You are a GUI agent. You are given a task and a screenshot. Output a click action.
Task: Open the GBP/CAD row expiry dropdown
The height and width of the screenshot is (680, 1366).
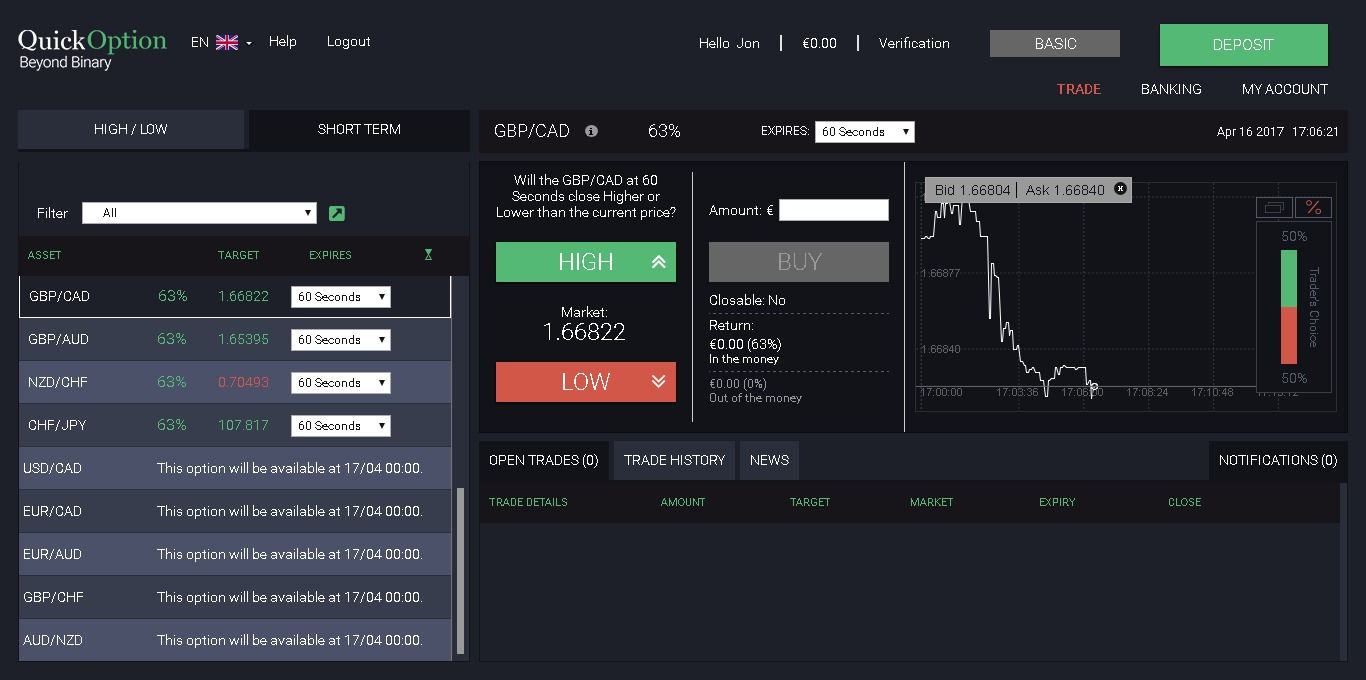coord(340,297)
